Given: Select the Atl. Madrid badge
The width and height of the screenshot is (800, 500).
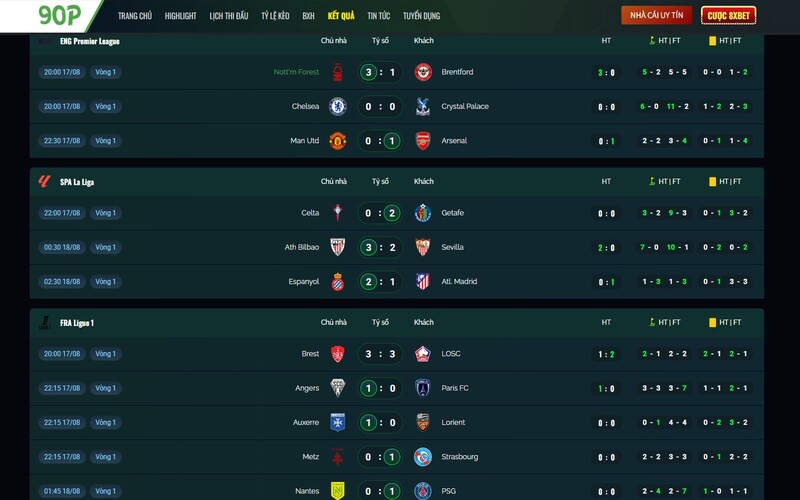Looking at the screenshot, I should click(423, 282).
